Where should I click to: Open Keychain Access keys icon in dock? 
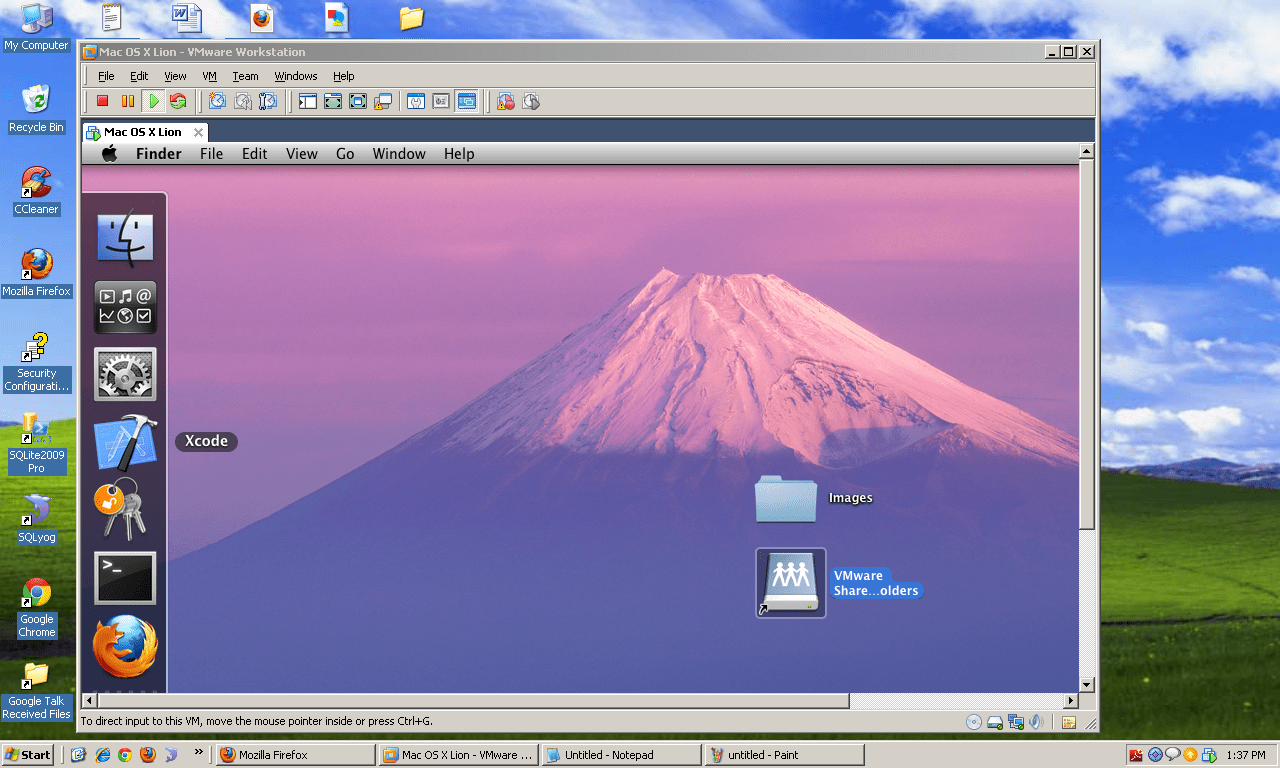(x=122, y=508)
